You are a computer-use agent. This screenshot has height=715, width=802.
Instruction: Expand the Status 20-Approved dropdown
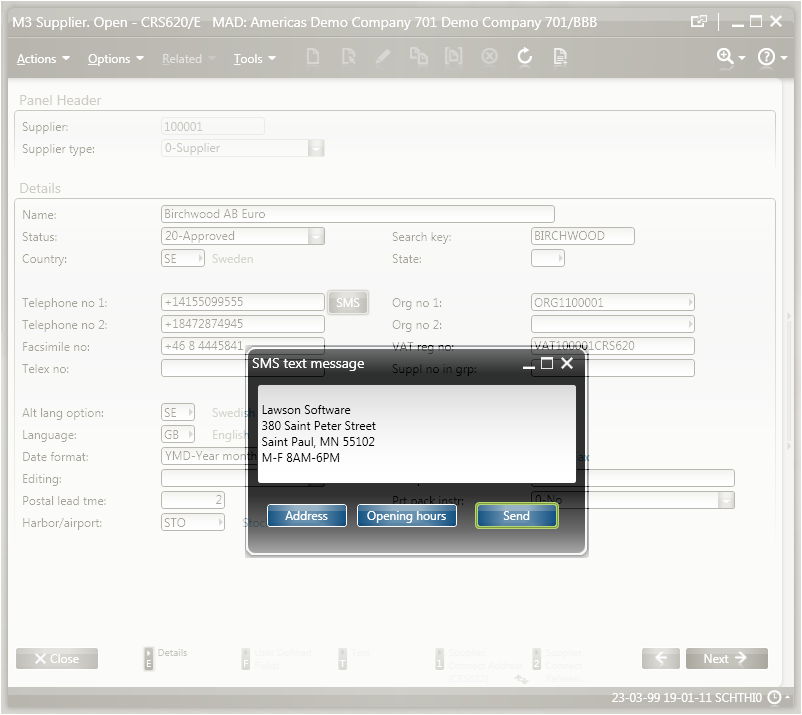coord(316,237)
